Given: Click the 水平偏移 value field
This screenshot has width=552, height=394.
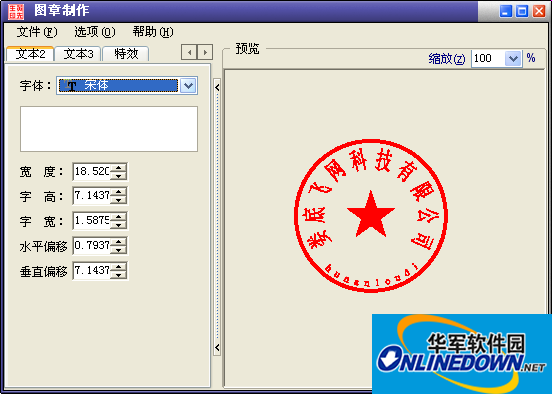Looking at the screenshot, I should (92, 245).
